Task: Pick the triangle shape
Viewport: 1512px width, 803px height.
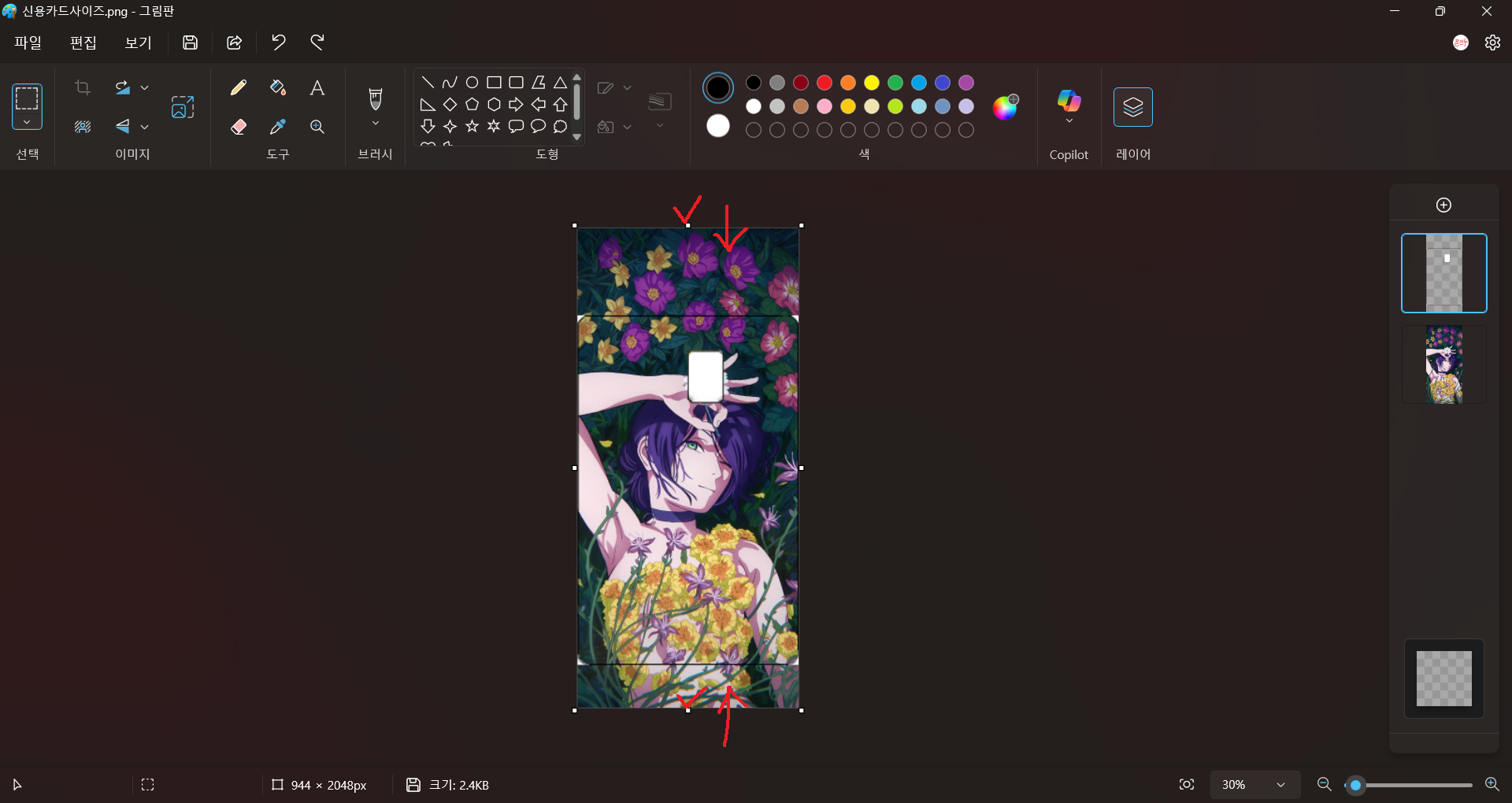Action: tap(560, 82)
